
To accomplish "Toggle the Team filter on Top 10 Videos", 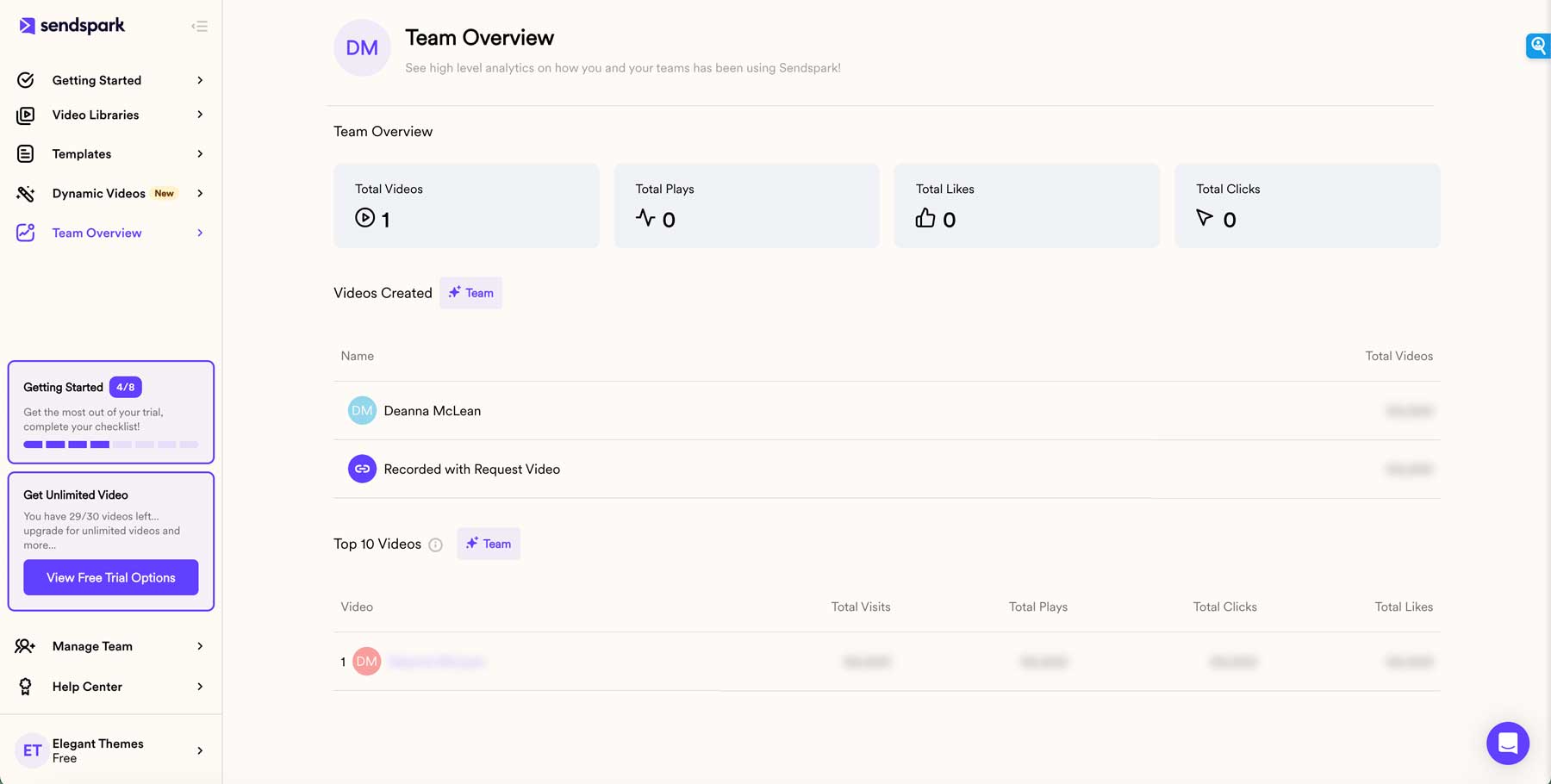I will pos(489,544).
